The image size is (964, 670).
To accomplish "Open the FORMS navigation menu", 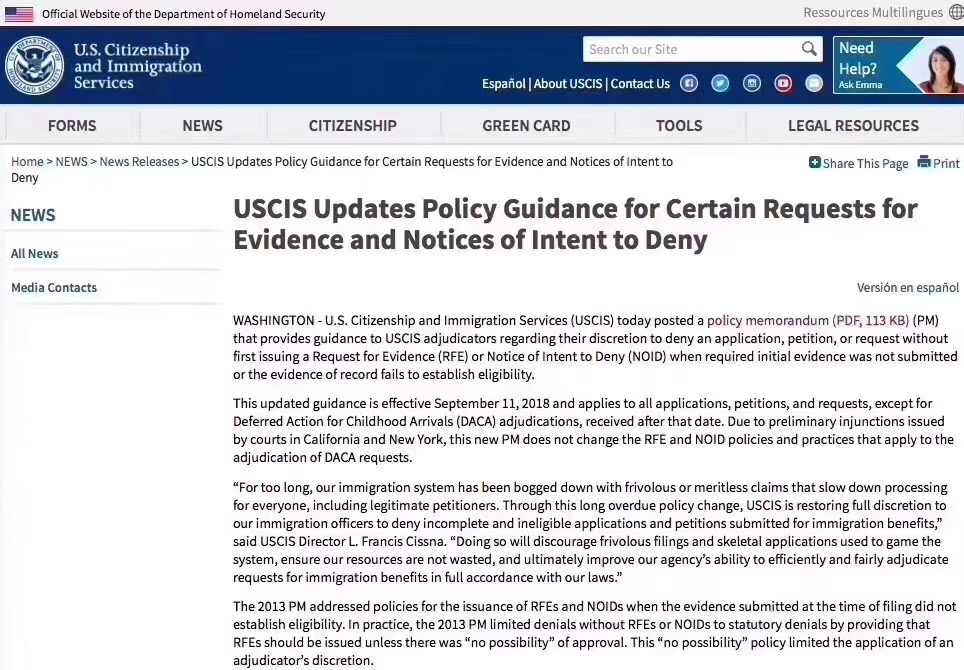I will pyautogui.click(x=73, y=125).
